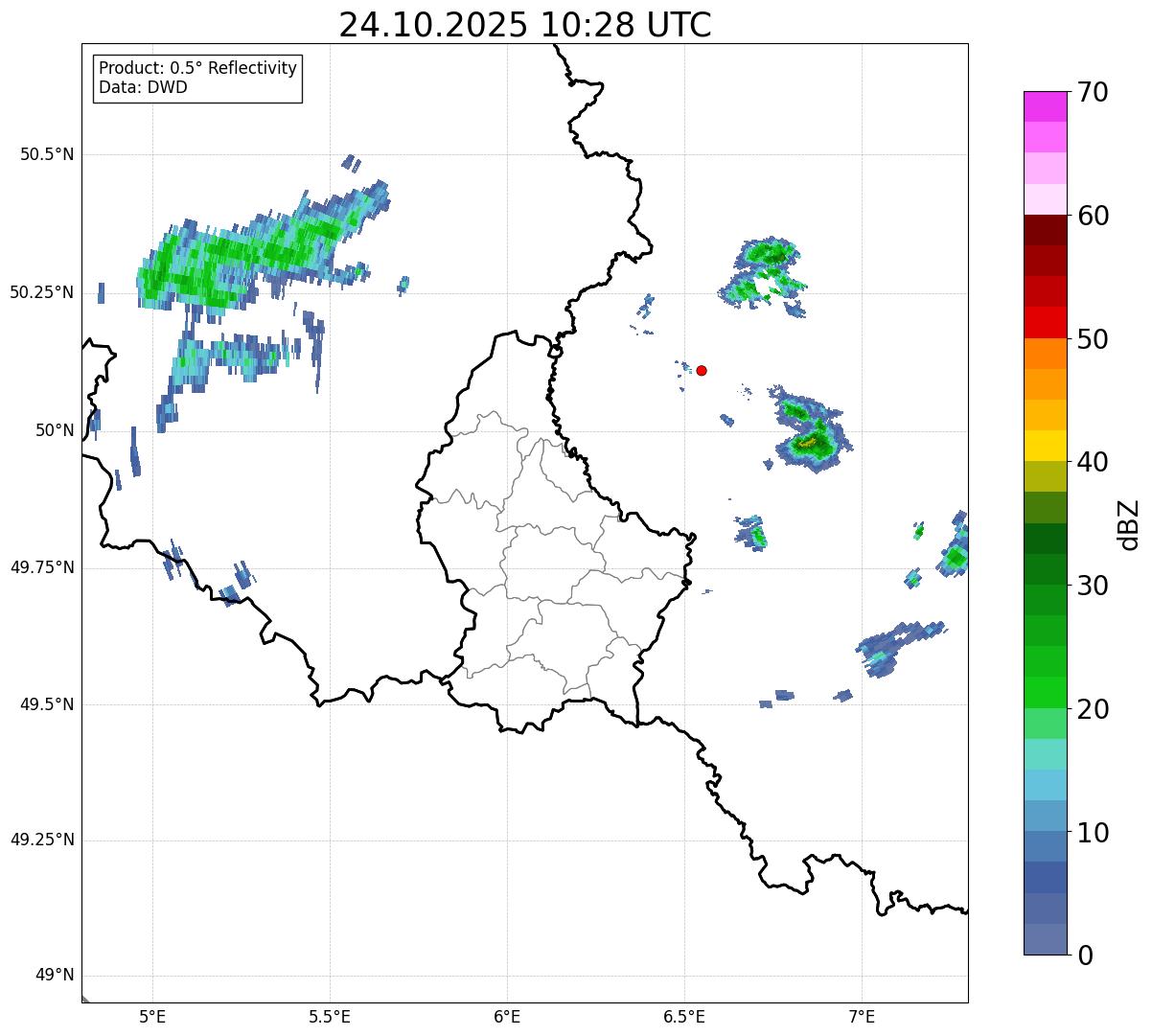Click the red station marker dot
Screen dimensions: 1152x1036
pyautogui.click(x=702, y=370)
